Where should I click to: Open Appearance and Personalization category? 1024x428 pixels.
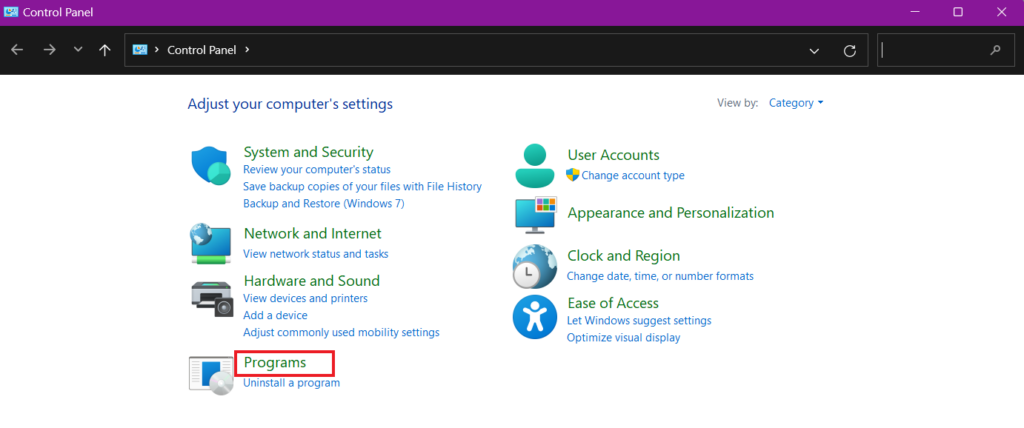[671, 213]
